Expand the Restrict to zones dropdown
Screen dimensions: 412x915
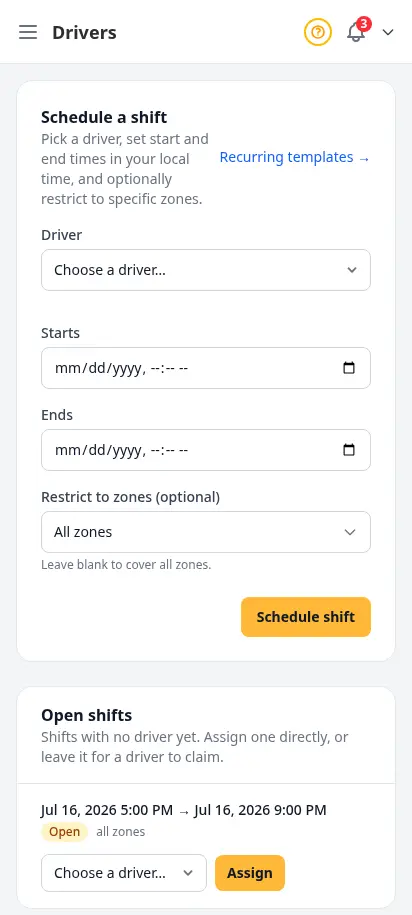click(206, 532)
